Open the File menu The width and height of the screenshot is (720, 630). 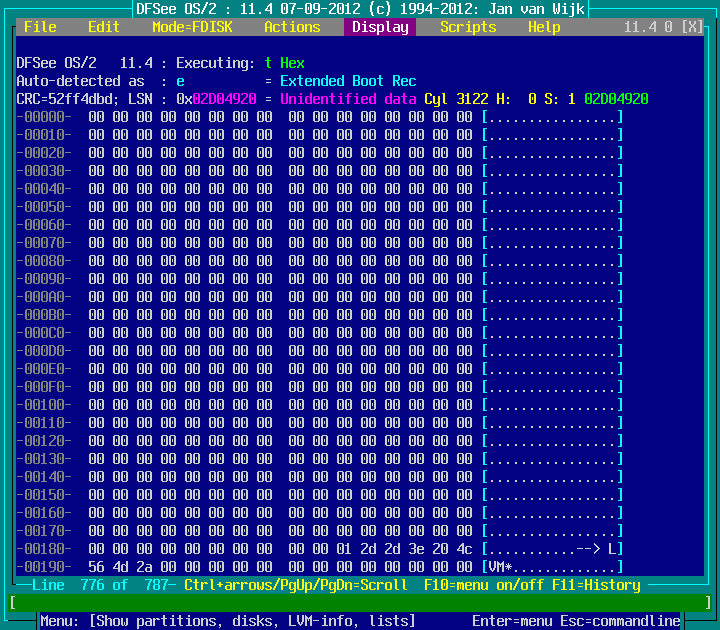tap(40, 27)
